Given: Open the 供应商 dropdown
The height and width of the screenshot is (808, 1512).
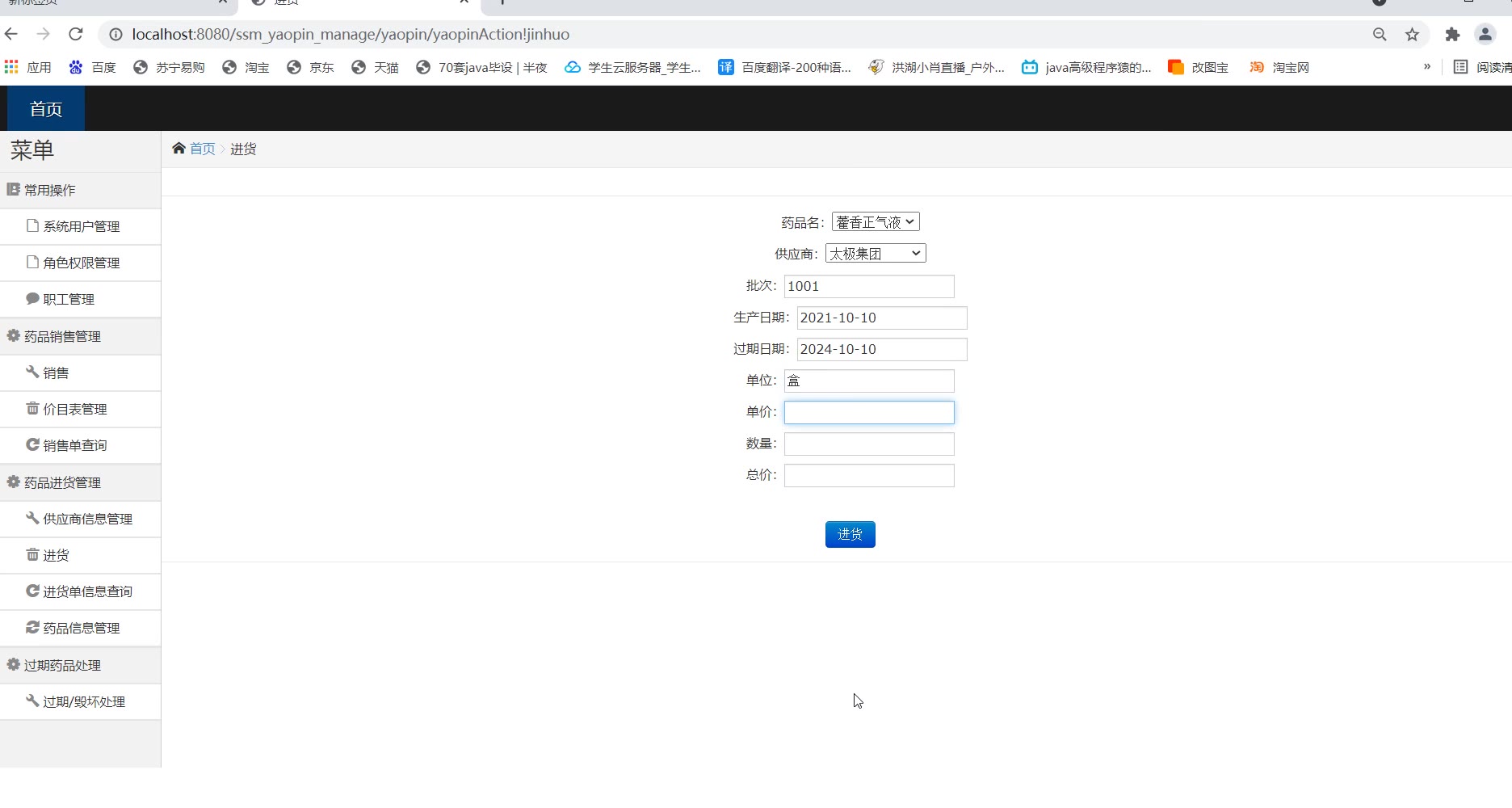Looking at the screenshot, I should tap(876, 254).
